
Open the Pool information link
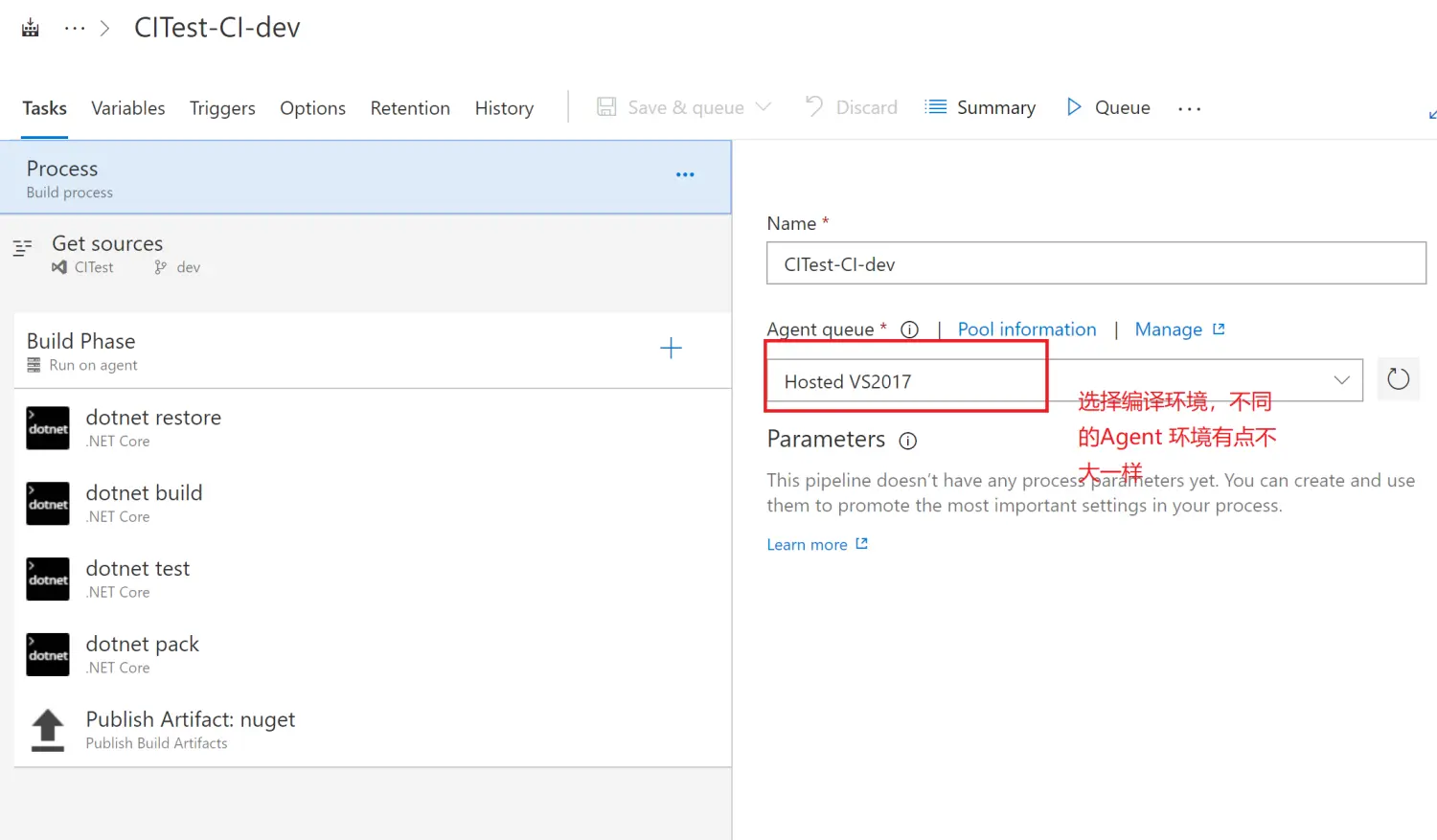coord(1027,329)
